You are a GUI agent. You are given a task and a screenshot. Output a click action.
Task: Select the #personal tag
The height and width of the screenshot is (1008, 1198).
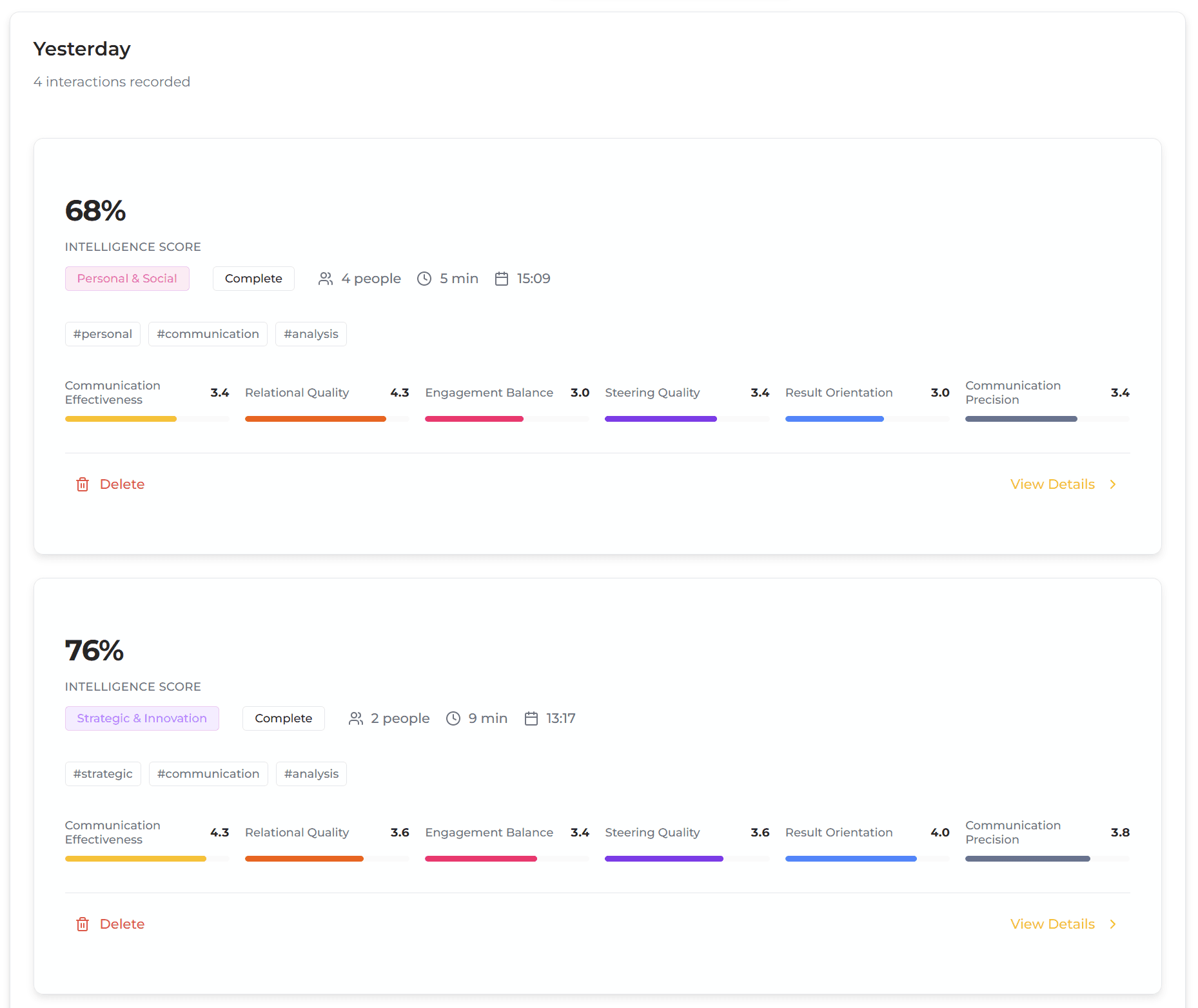(102, 333)
